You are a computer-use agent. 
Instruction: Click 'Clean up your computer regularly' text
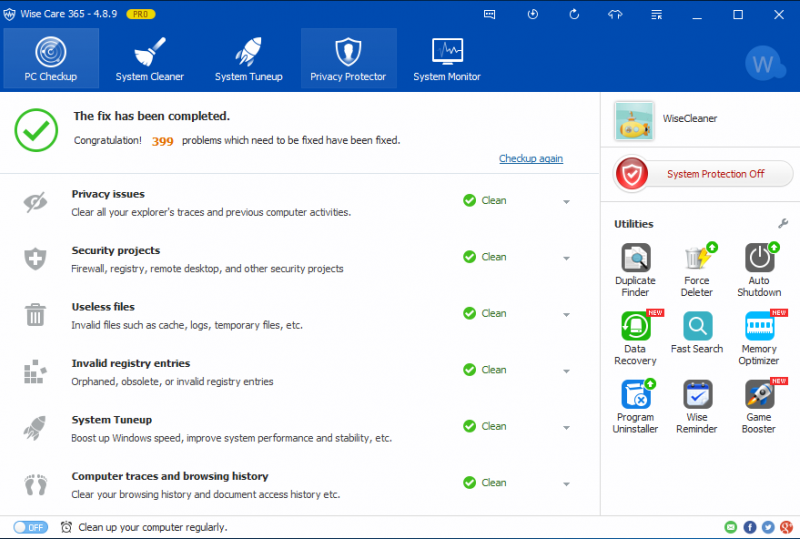tap(153, 527)
